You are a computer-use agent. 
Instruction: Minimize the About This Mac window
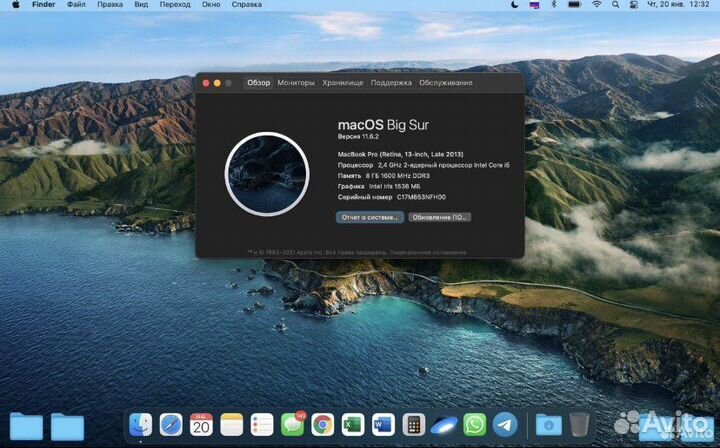coord(217,83)
